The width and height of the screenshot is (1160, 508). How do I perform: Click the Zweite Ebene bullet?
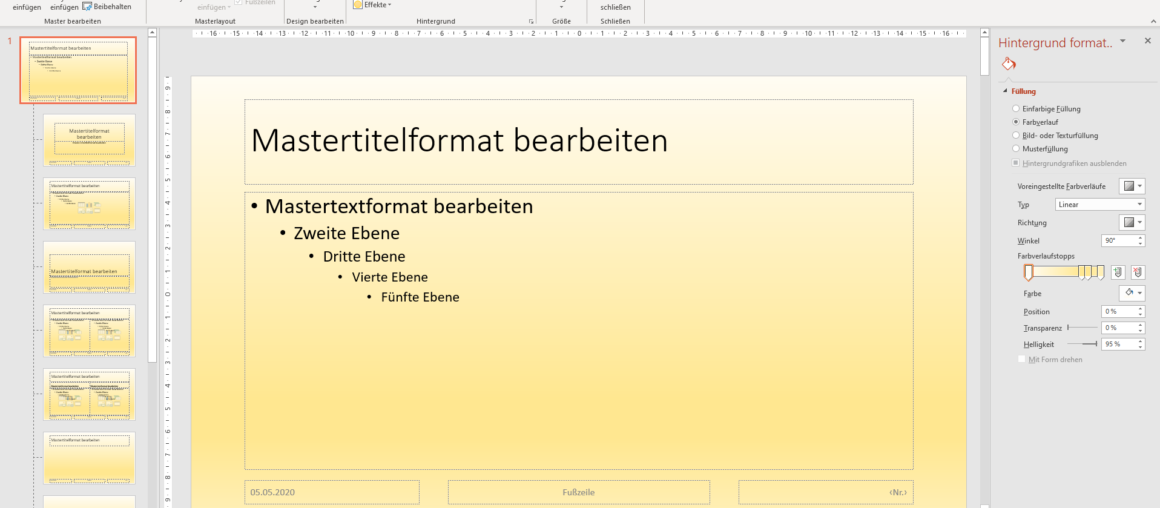(x=346, y=233)
